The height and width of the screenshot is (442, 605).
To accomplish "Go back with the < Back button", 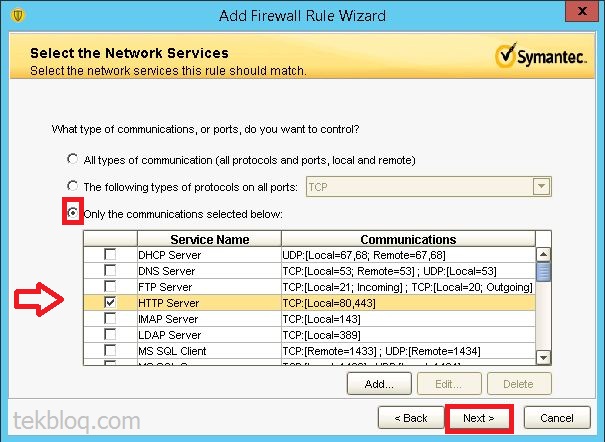I will (x=411, y=418).
